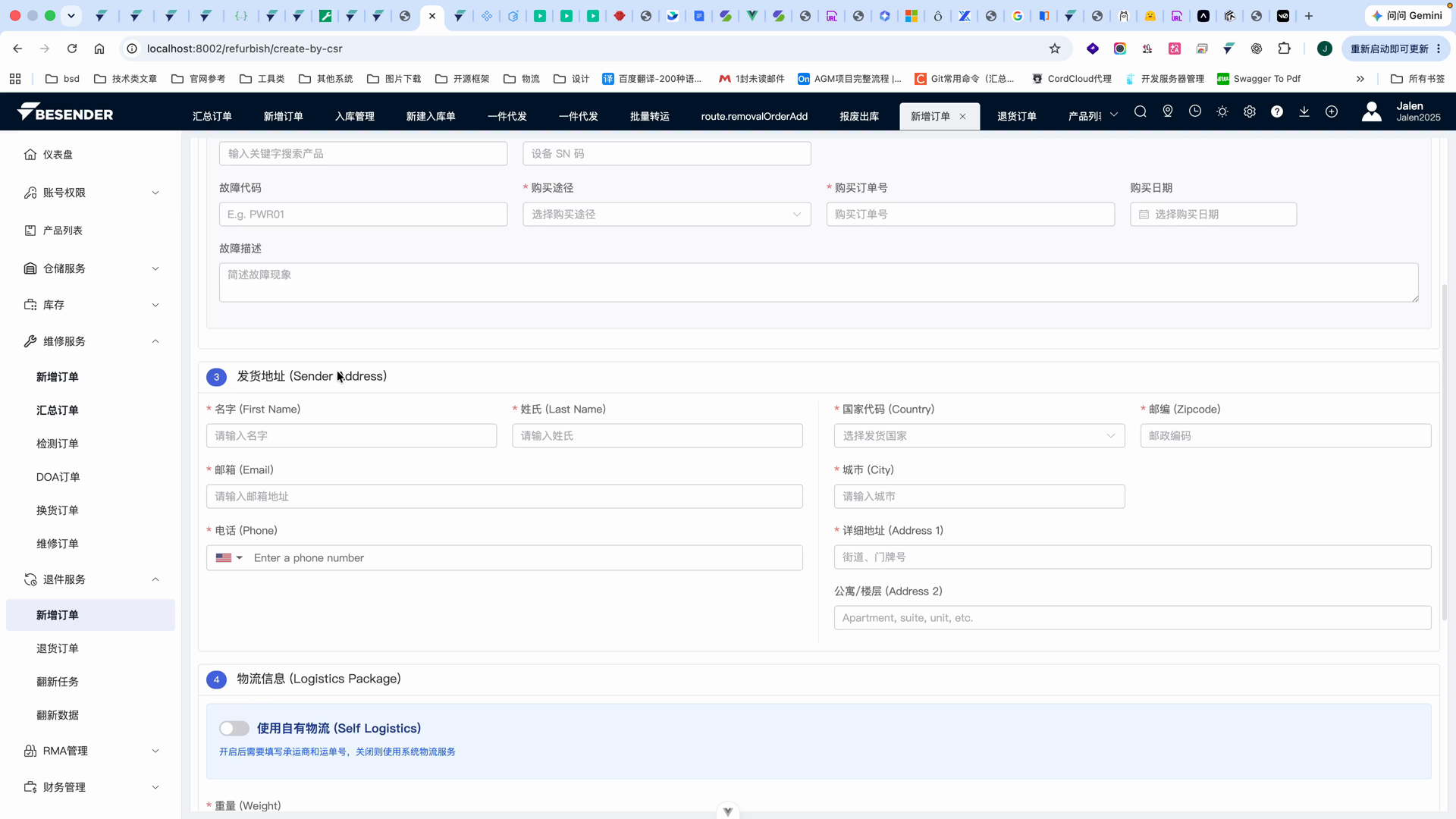Viewport: 1456px width, 819px height.
Task: Click the 邮箱 Email input field
Action: point(504,497)
